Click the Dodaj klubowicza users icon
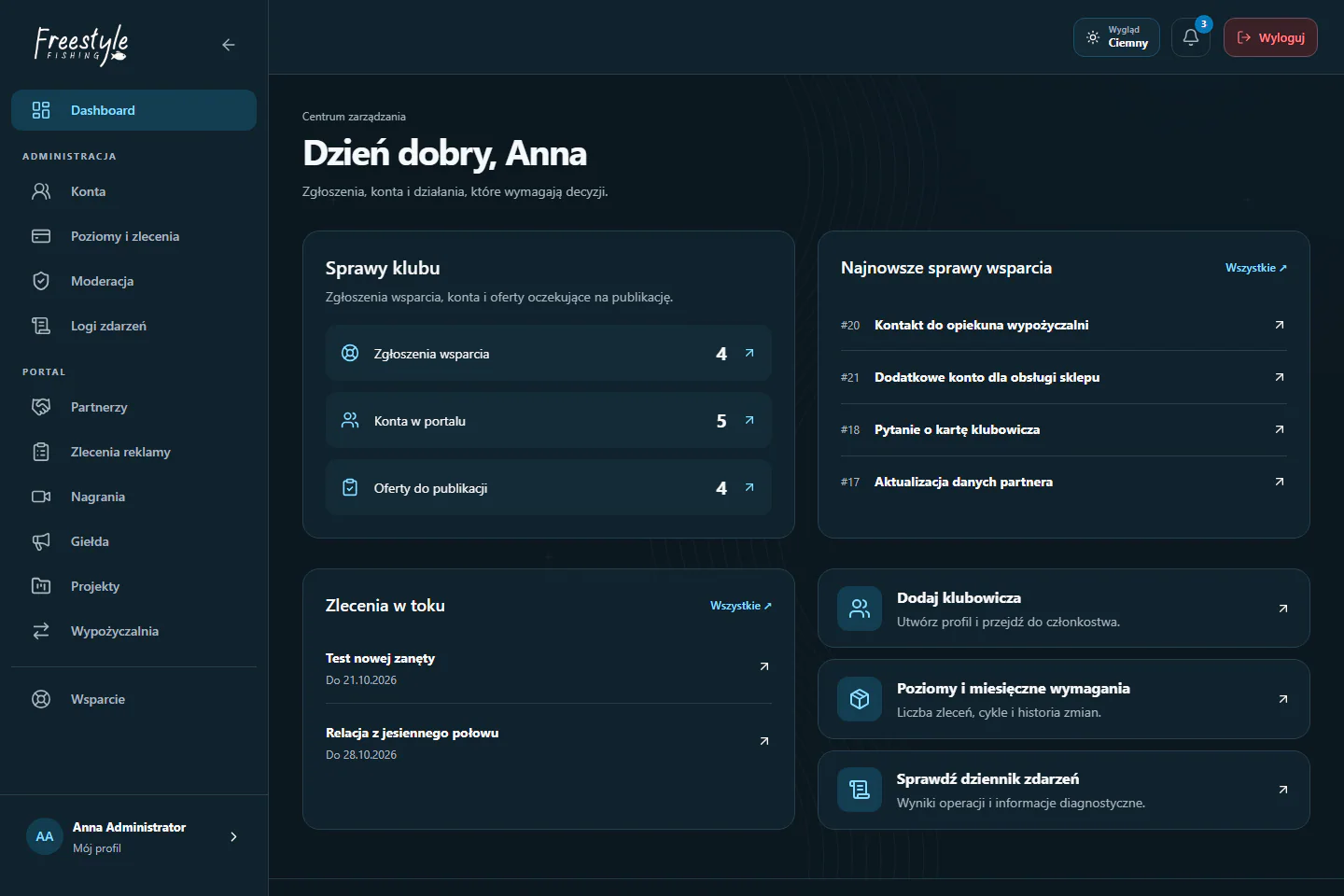Screen dimensions: 1344x896 pyautogui.click(x=860, y=609)
